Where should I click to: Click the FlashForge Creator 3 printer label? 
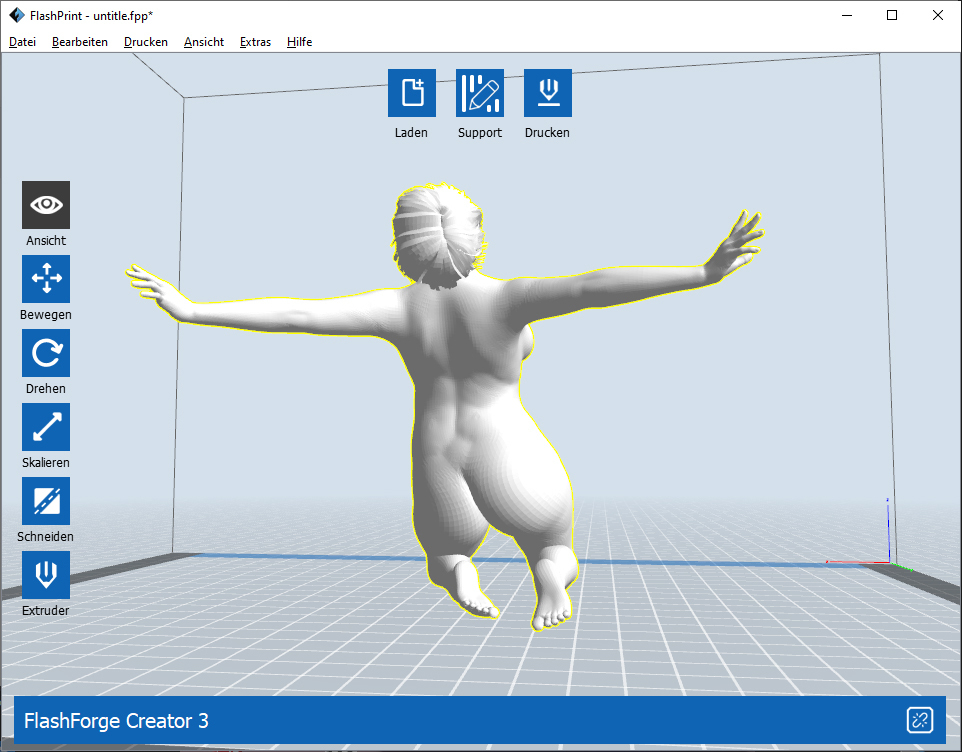116,721
